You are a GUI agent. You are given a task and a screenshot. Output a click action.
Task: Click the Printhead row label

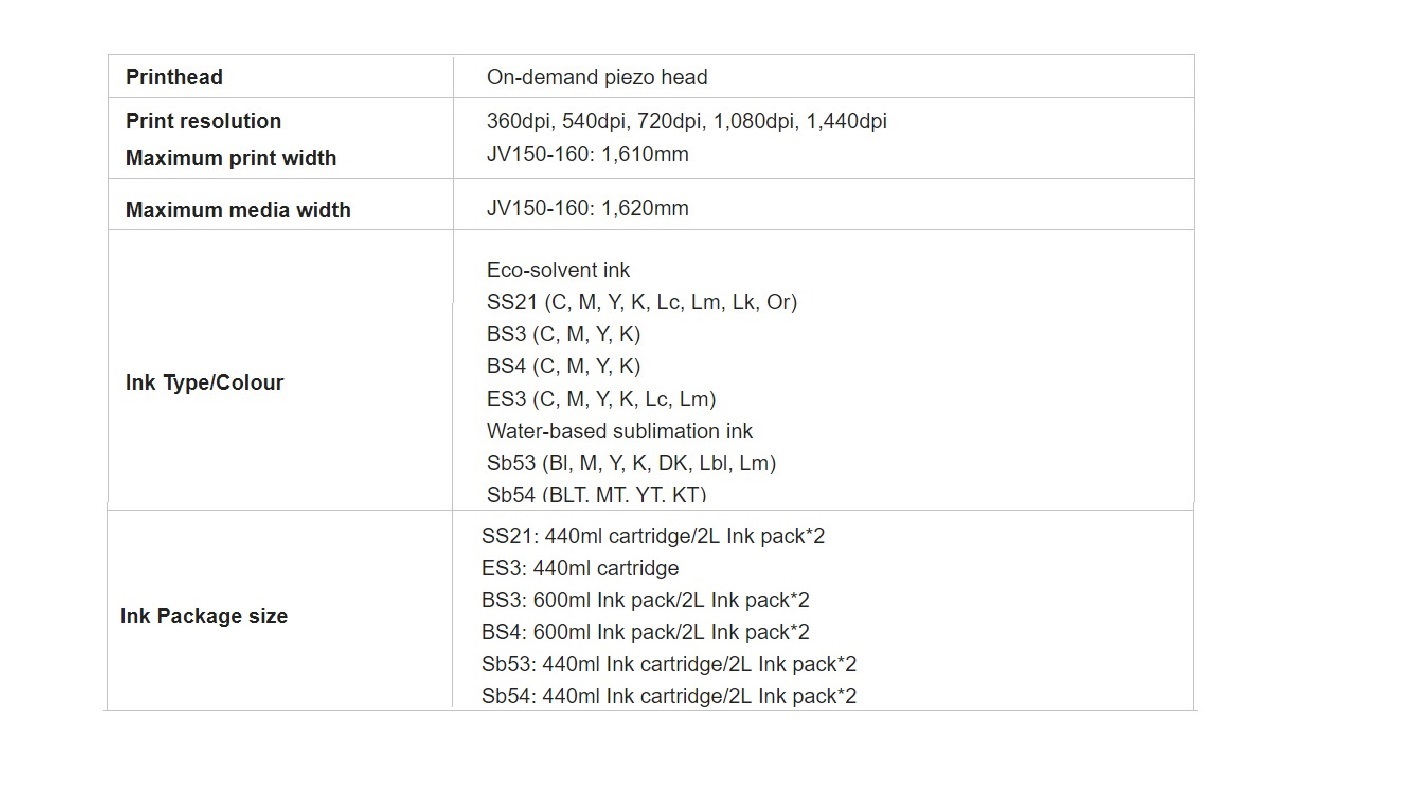(x=174, y=77)
